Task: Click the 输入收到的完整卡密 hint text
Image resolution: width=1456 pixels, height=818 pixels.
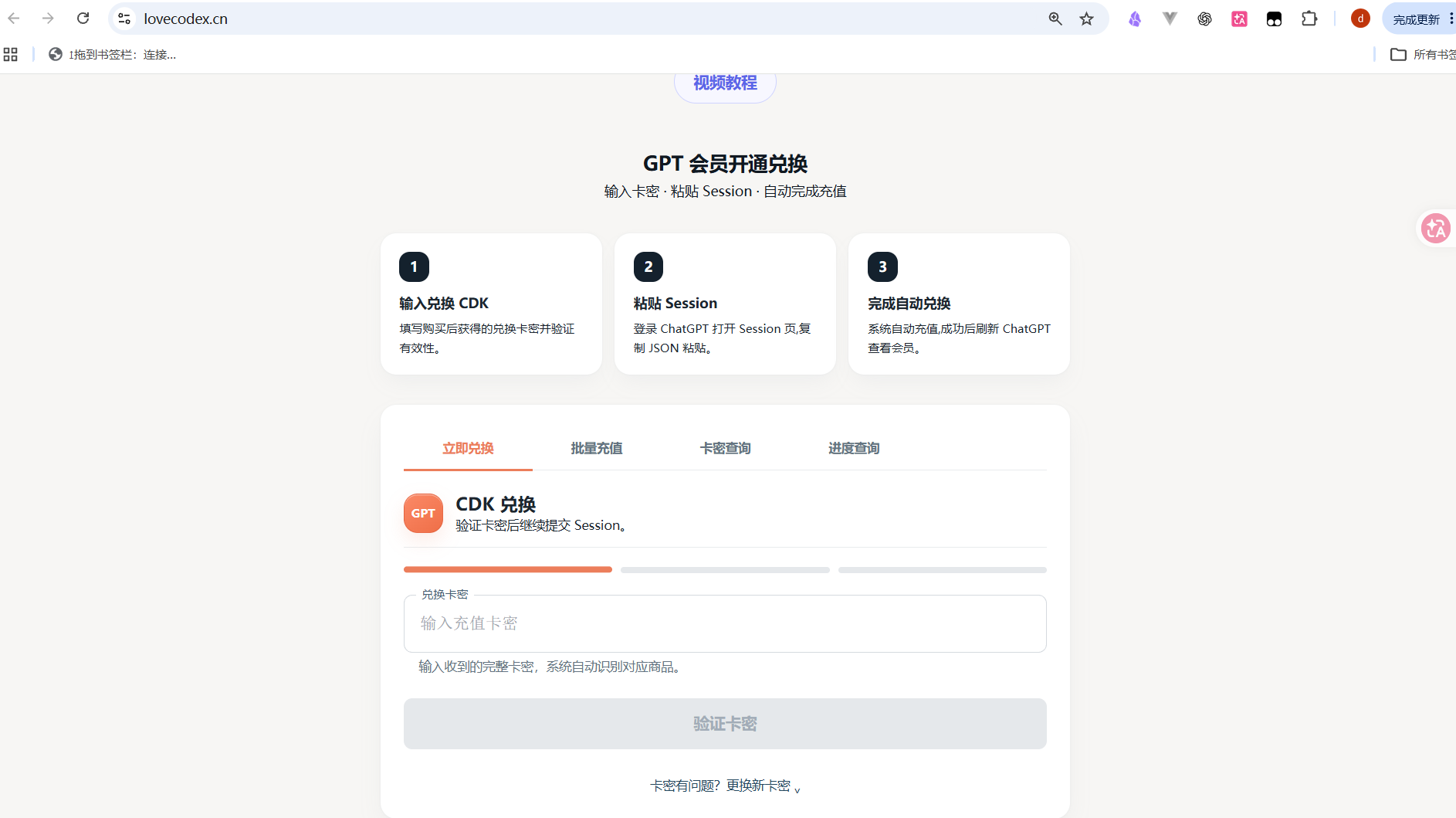Action: click(550, 667)
